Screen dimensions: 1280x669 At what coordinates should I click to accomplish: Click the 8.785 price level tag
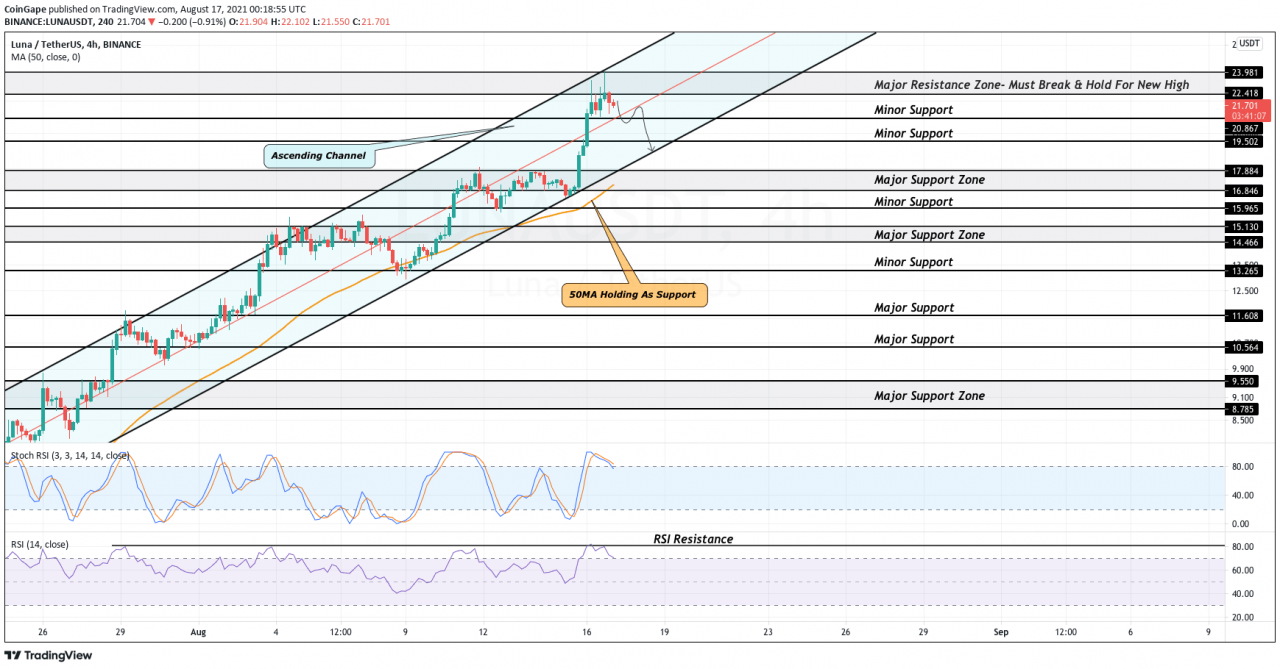[x=1245, y=409]
